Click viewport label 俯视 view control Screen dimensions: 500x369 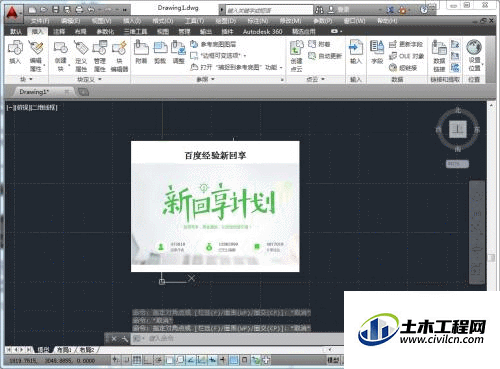point(22,107)
